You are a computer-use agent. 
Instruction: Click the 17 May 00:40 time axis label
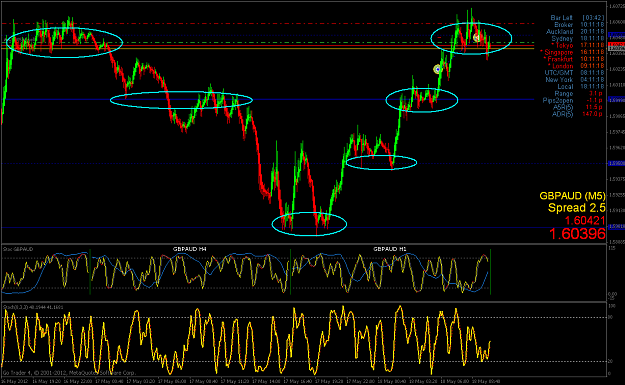tap(109, 381)
